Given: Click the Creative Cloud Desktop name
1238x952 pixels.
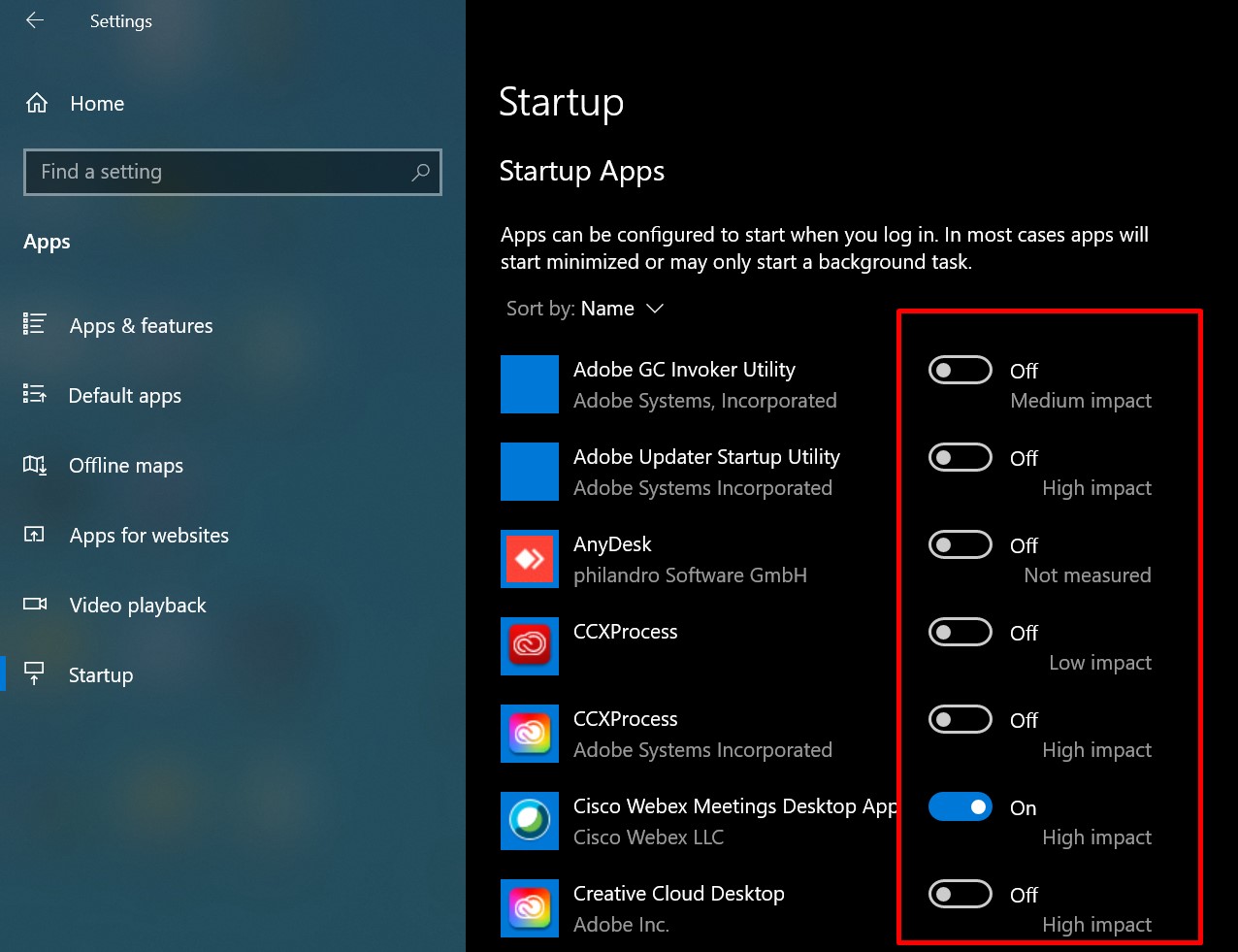Looking at the screenshot, I should point(679,894).
